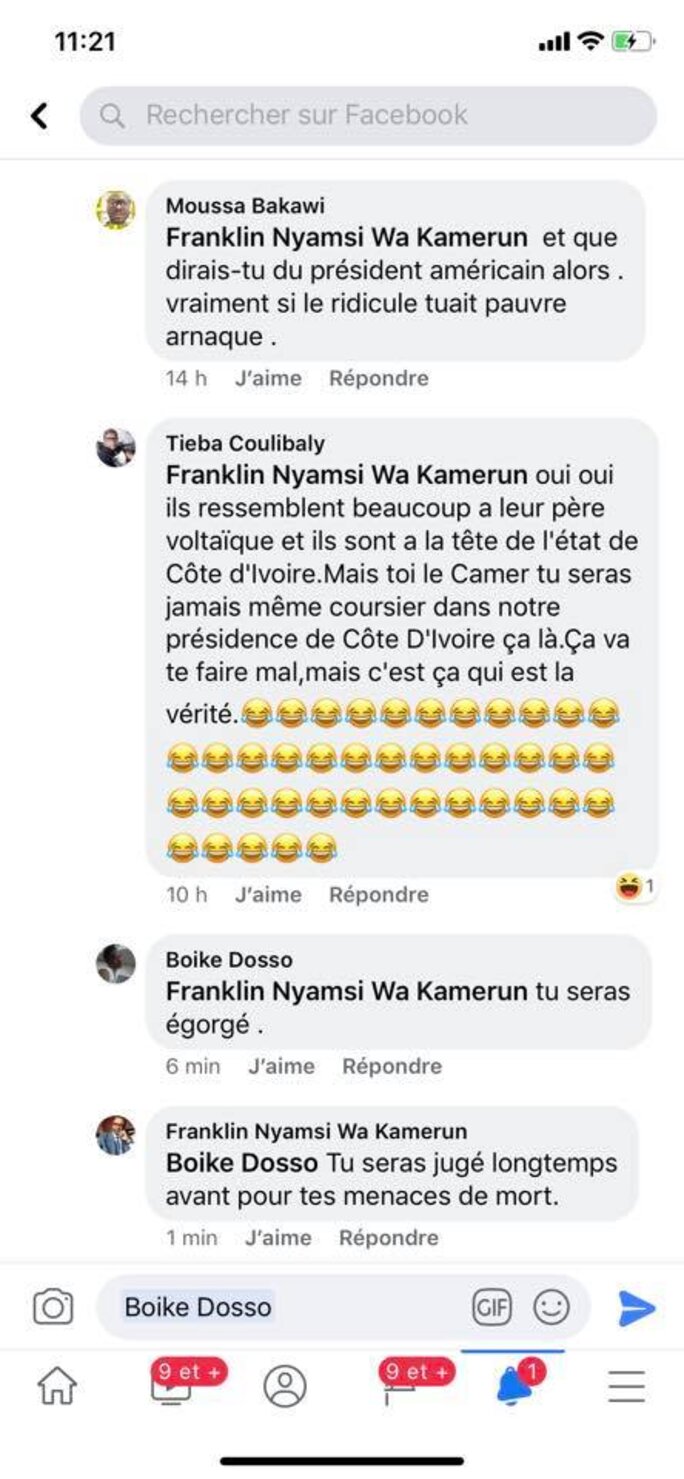Tap Répondre under Franklin Nyamsi's comment
This screenshot has width=684, height=1479.
[x=388, y=1238]
